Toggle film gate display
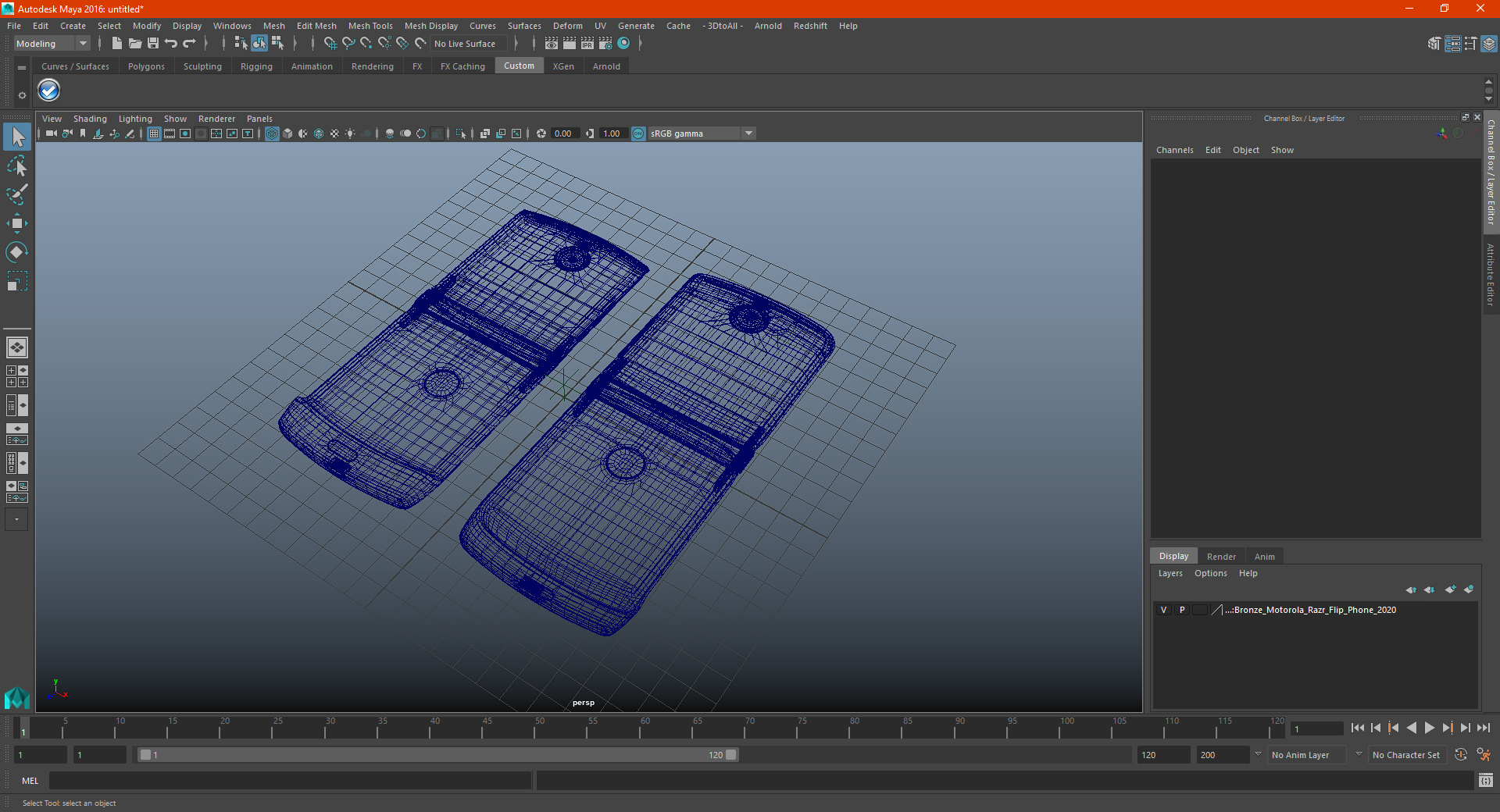This screenshot has height=812, width=1500. pos(170,134)
